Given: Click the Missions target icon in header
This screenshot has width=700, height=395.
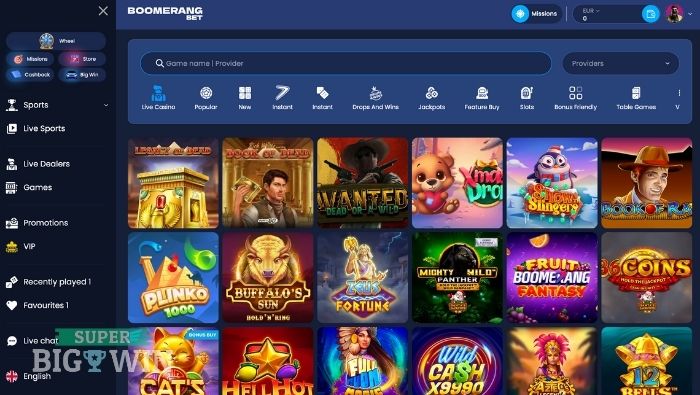Looking at the screenshot, I should [x=520, y=14].
